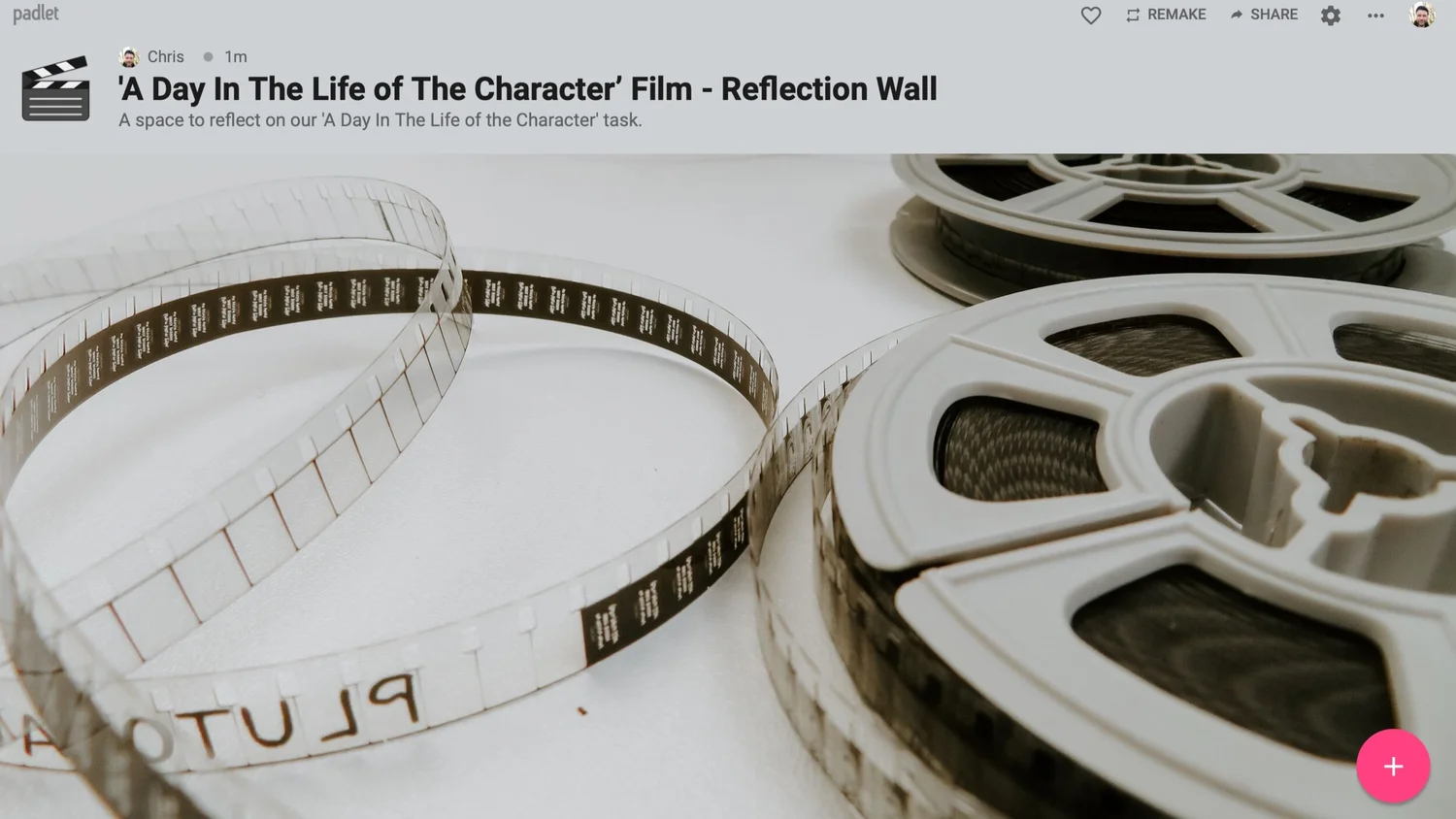This screenshot has height=819, width=1456.
Task: Click the pink plus button to add a post
Action: pos(1393,766)
